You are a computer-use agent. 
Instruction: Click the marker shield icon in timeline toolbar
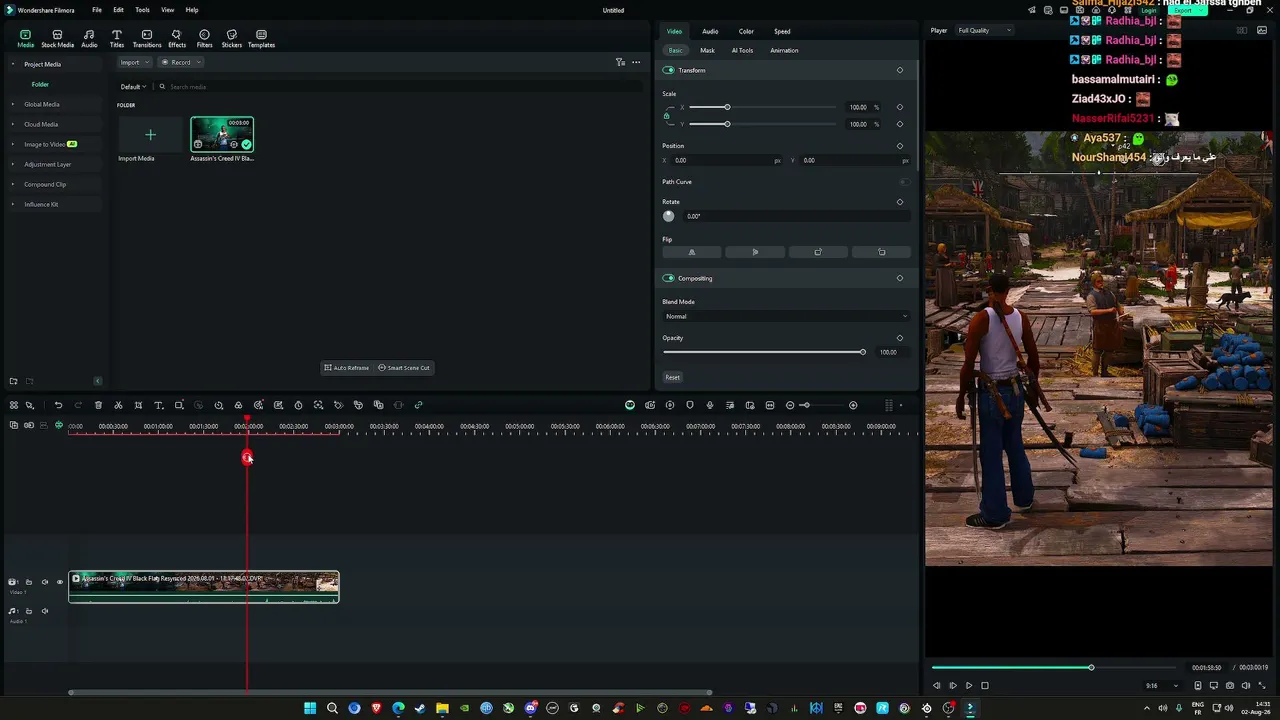690,405
